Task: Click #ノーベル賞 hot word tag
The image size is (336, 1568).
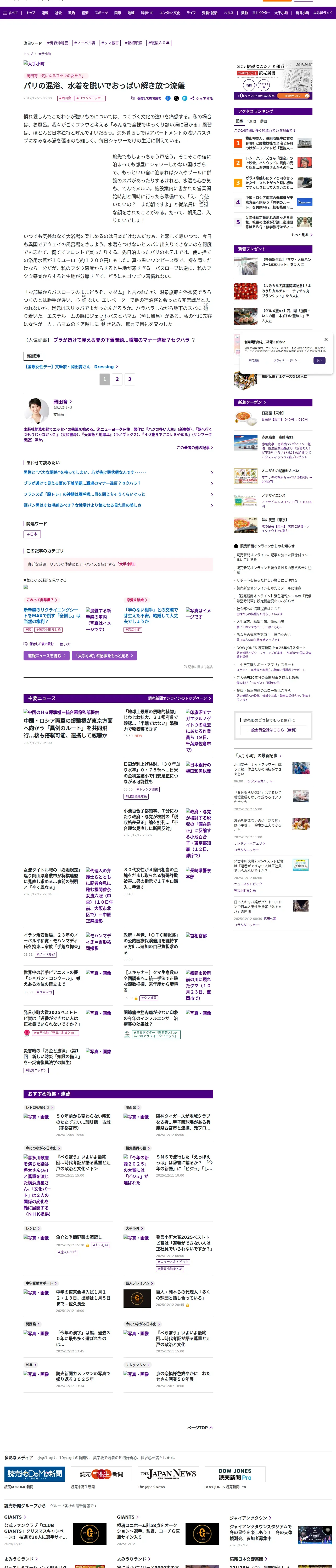Action: 84,43
